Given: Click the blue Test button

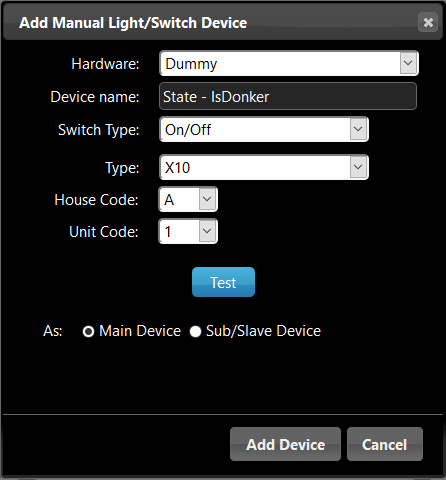Looking at the screenshot, I should point(223,282).
